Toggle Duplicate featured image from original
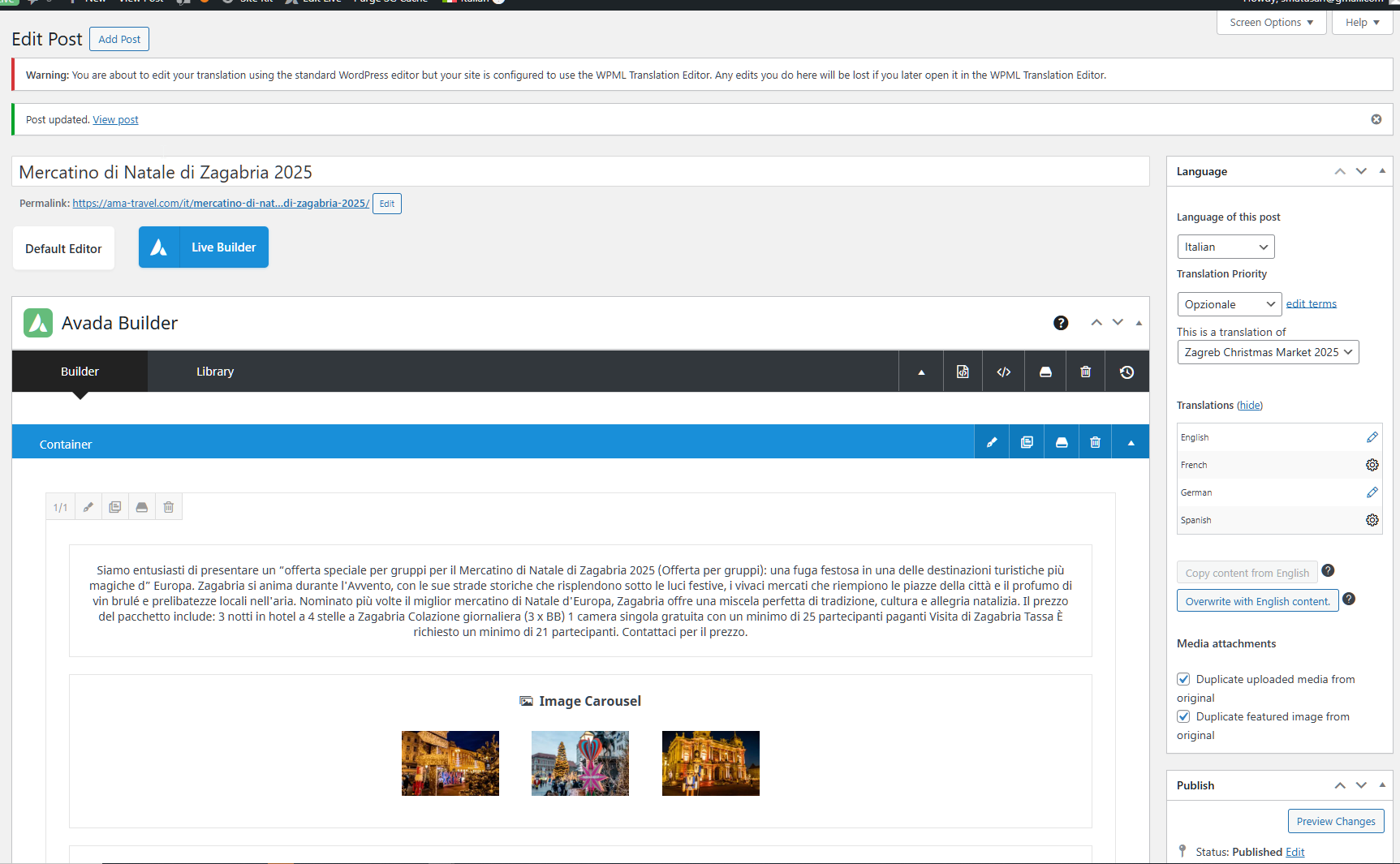1400x864 pixels. coord(1184,716)
